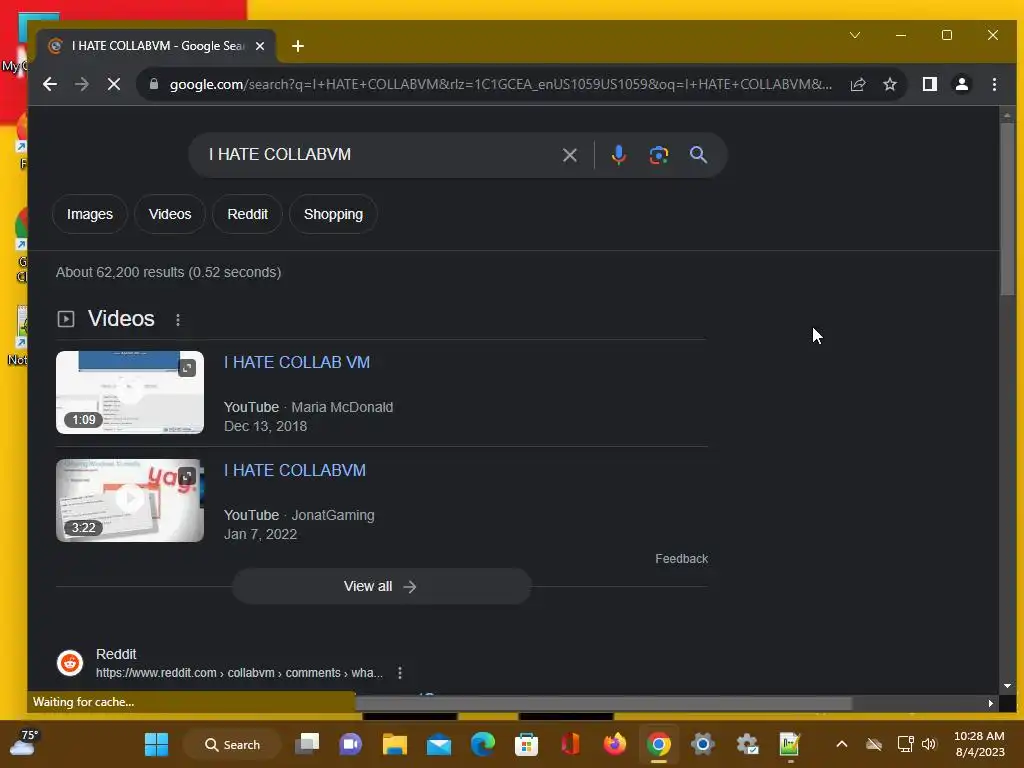Screen dimensions: 1024x768
Task: Filter results by Videos
Action: pos(170,214)
